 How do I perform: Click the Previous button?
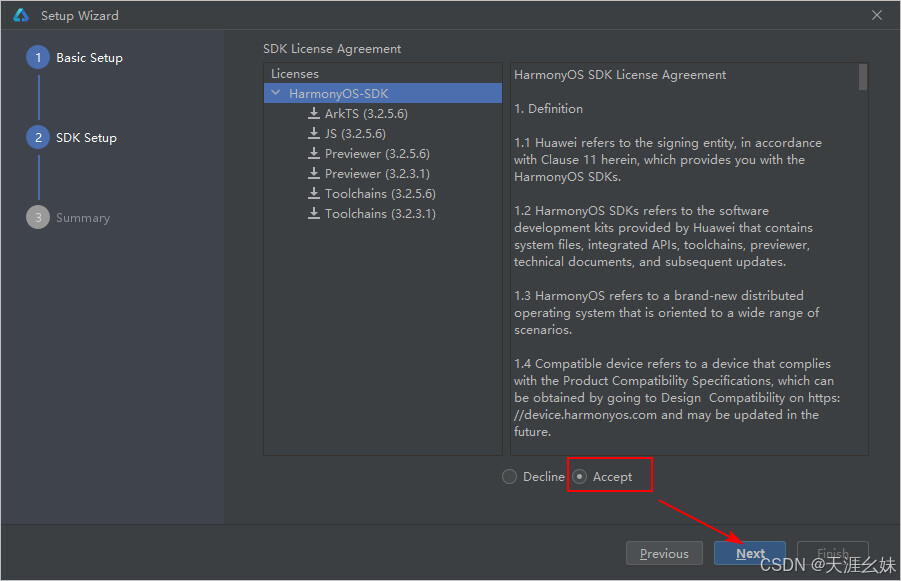click(x=664, y=553)
